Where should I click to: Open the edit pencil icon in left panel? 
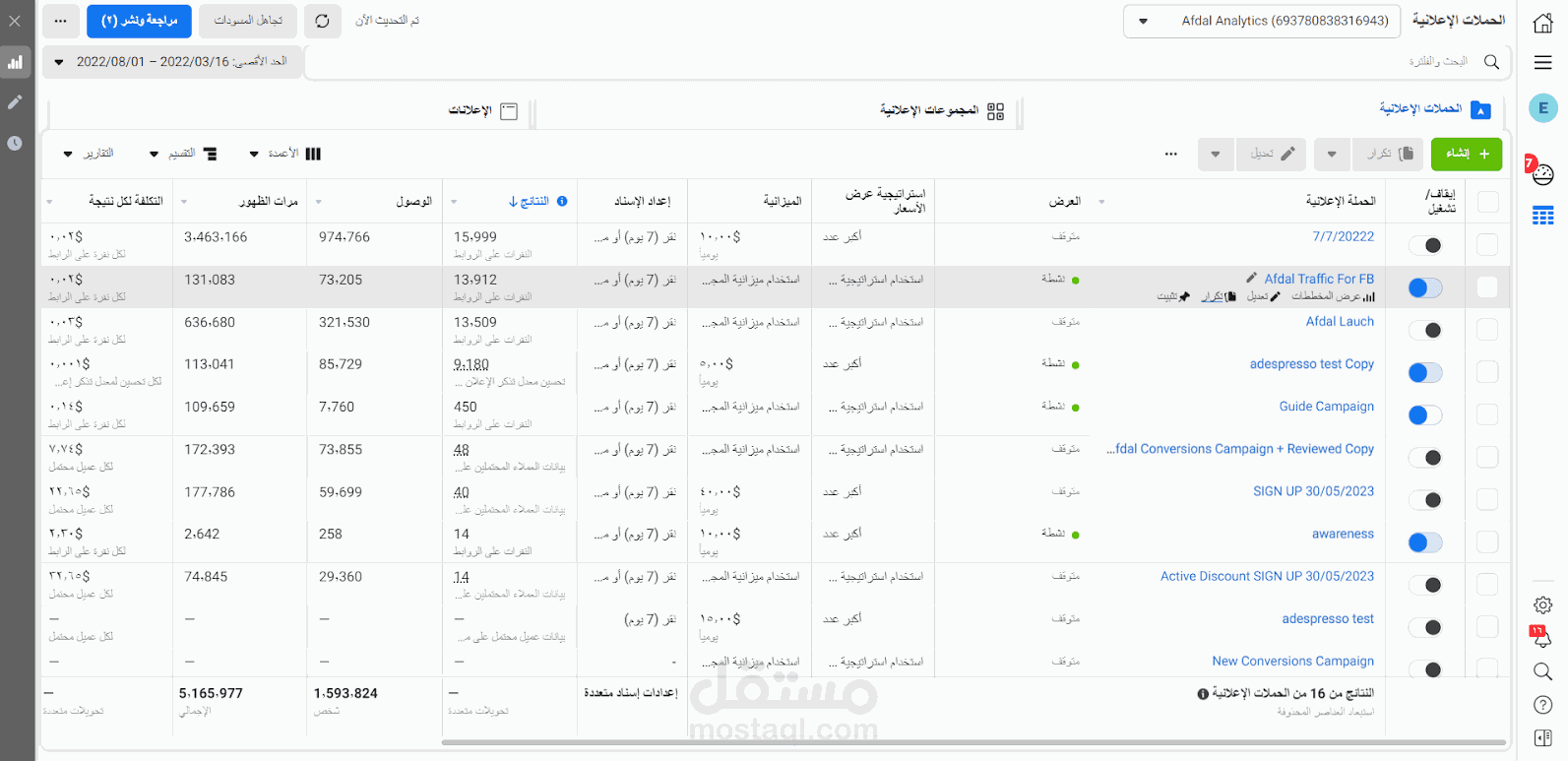click(x=15, y=102)
